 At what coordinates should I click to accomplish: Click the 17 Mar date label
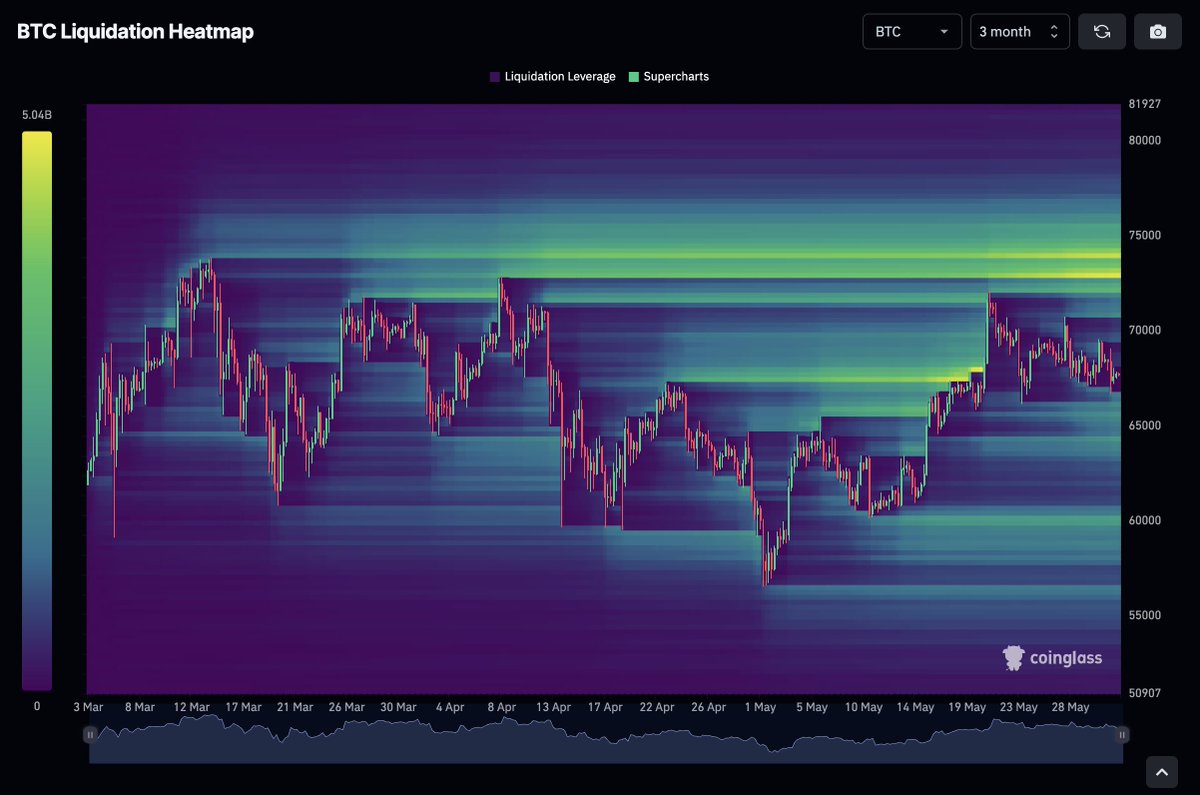pyautogui.click(x=243, y=707)
